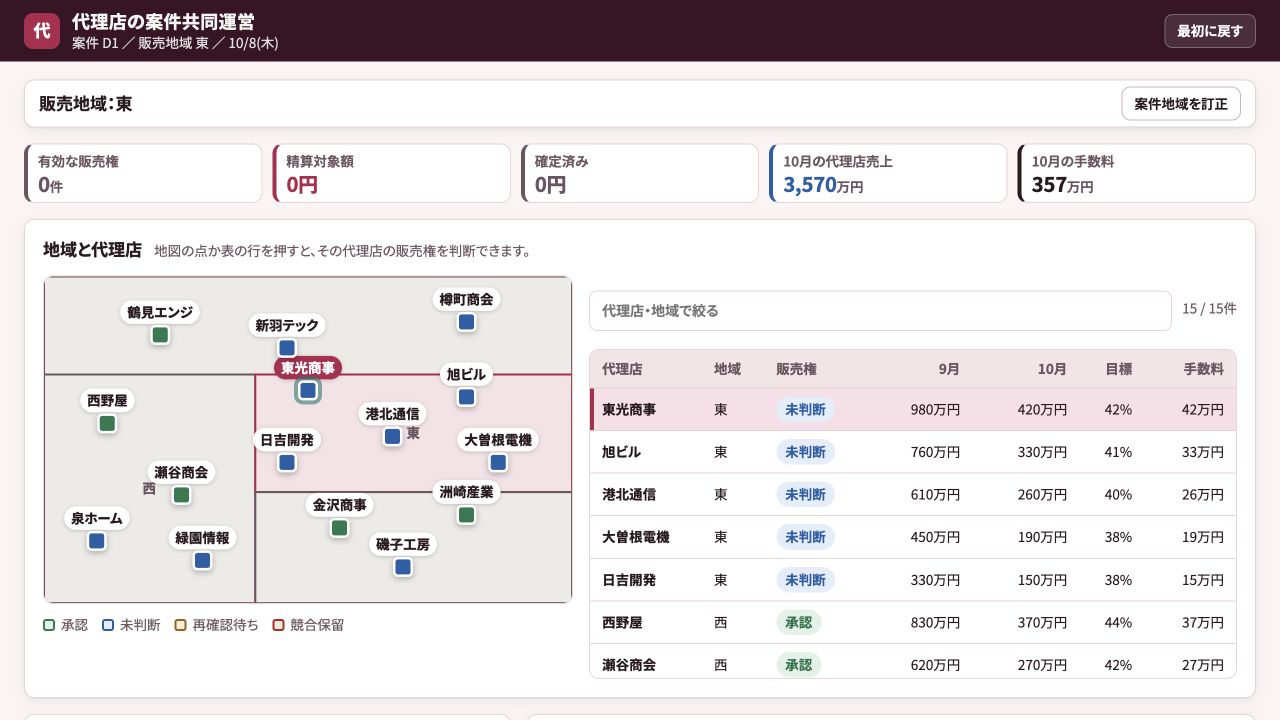This screenshot has height=720, width=1280.
Task: Select the 日吉開発 map marker
Action: point(287,462)
